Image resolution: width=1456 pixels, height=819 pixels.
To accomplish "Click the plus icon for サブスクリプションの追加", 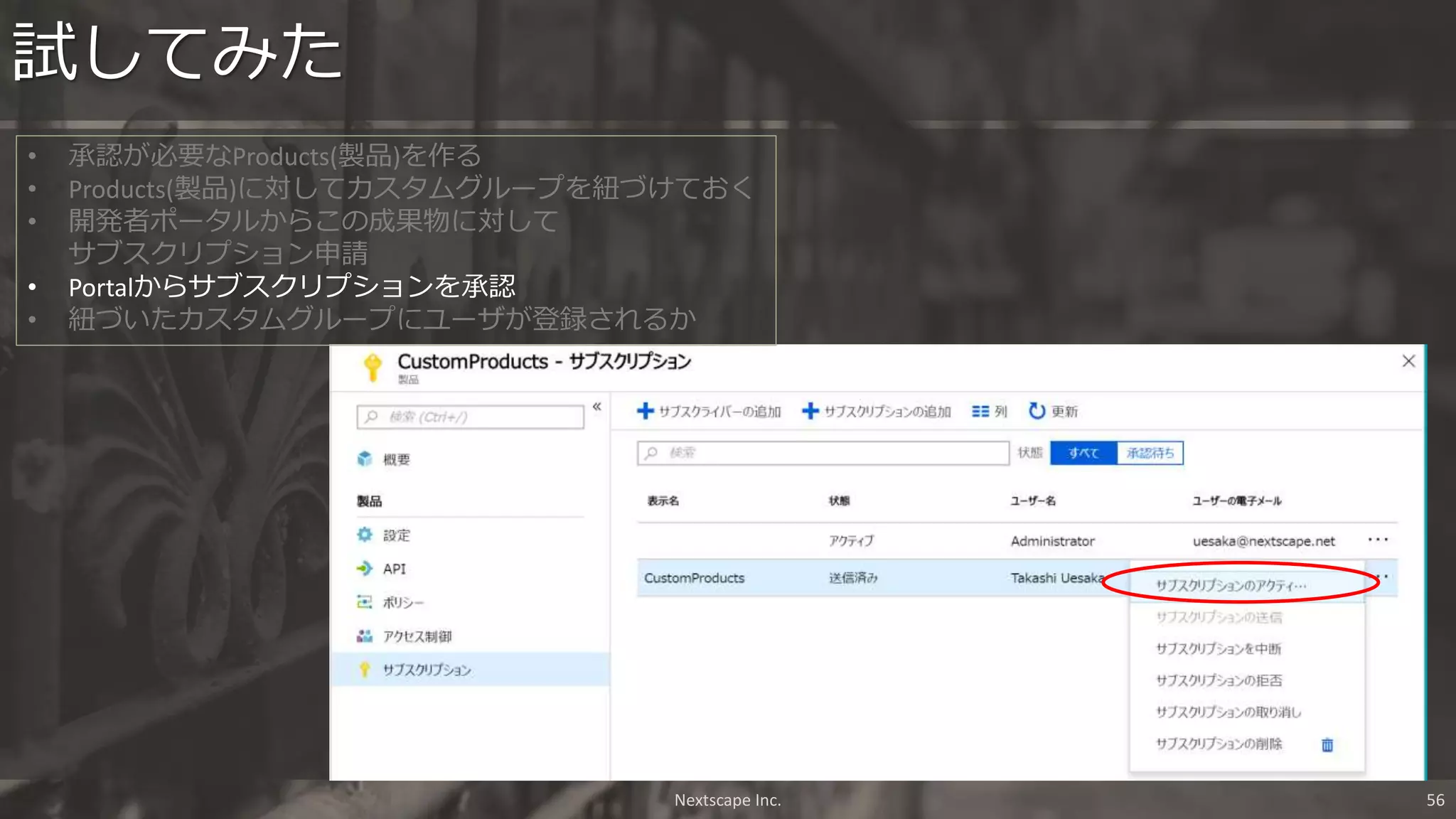I will [810, 411].
